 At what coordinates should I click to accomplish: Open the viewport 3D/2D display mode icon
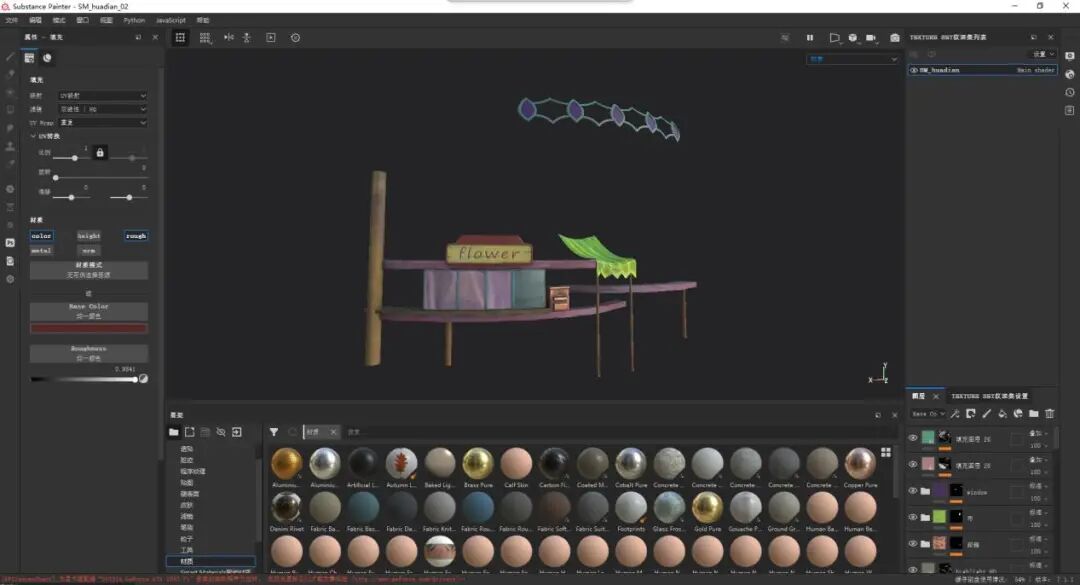pyautogui.click(x=834, y=38)
